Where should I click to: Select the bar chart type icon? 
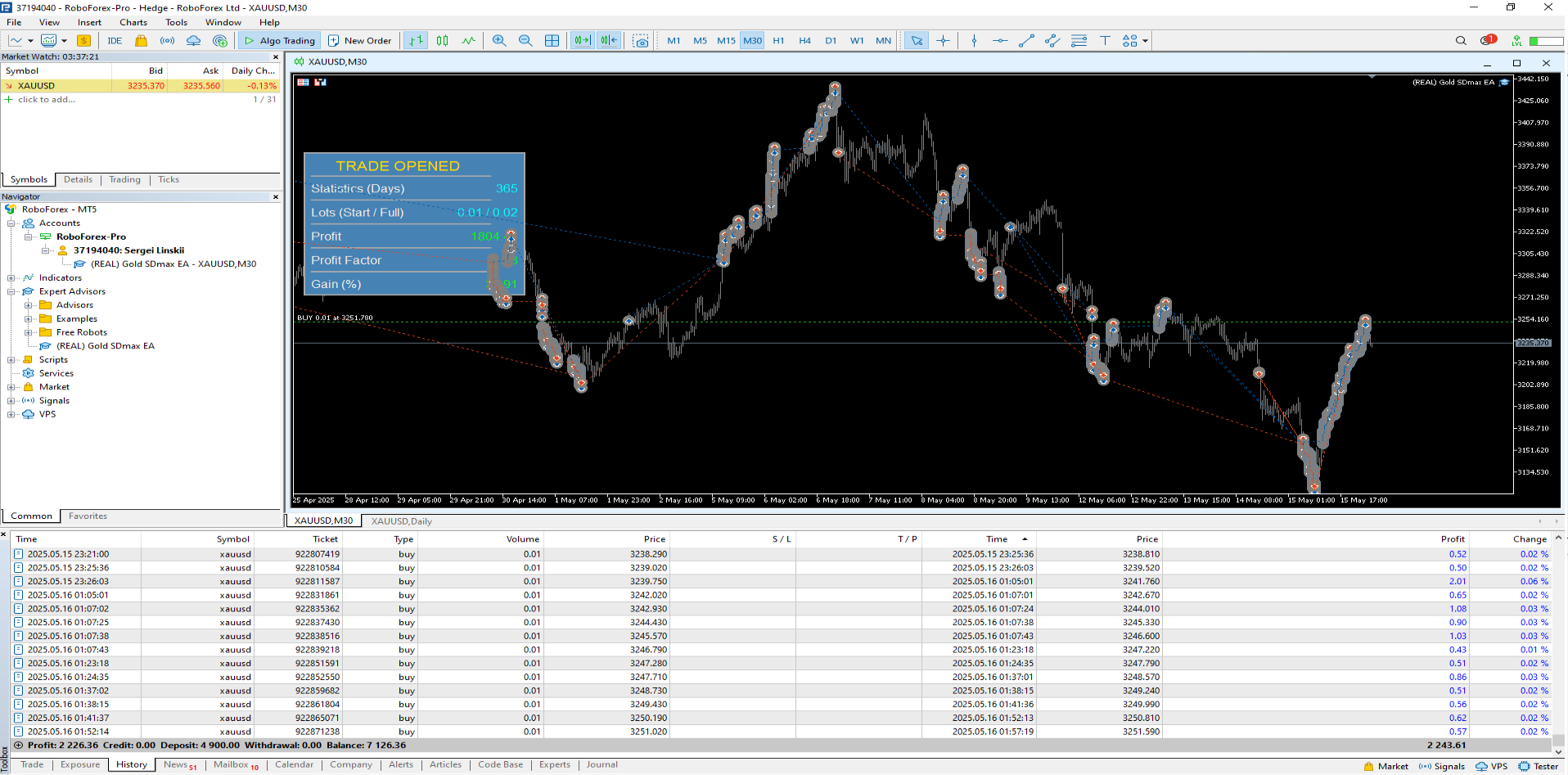click(416, 40)
